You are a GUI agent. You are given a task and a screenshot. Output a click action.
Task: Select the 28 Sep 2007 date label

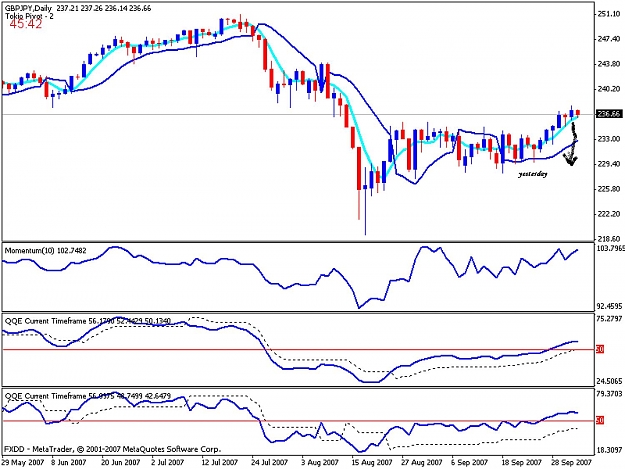click(572, 462)
